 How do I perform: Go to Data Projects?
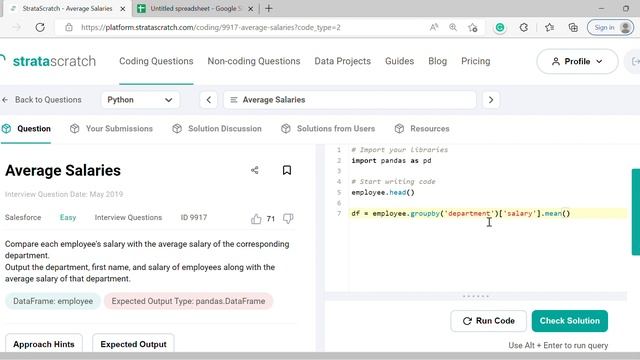pos(342,61)
